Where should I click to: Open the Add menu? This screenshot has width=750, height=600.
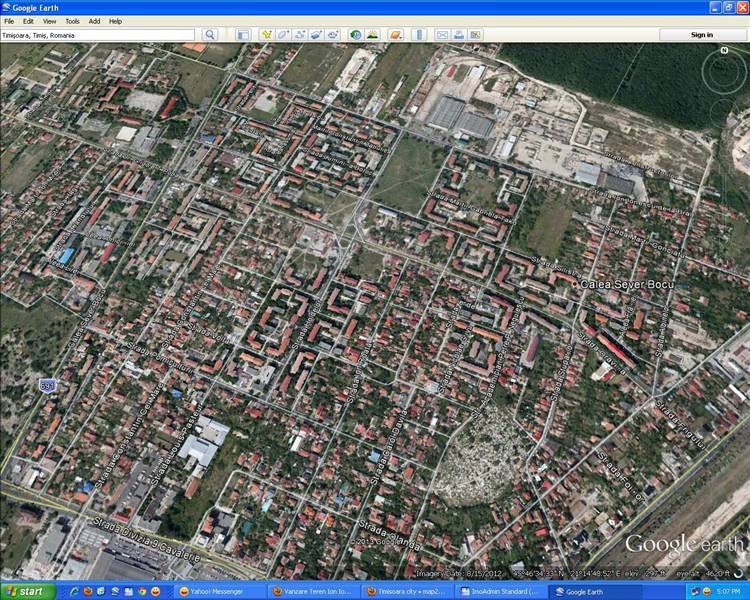(94, 21)
